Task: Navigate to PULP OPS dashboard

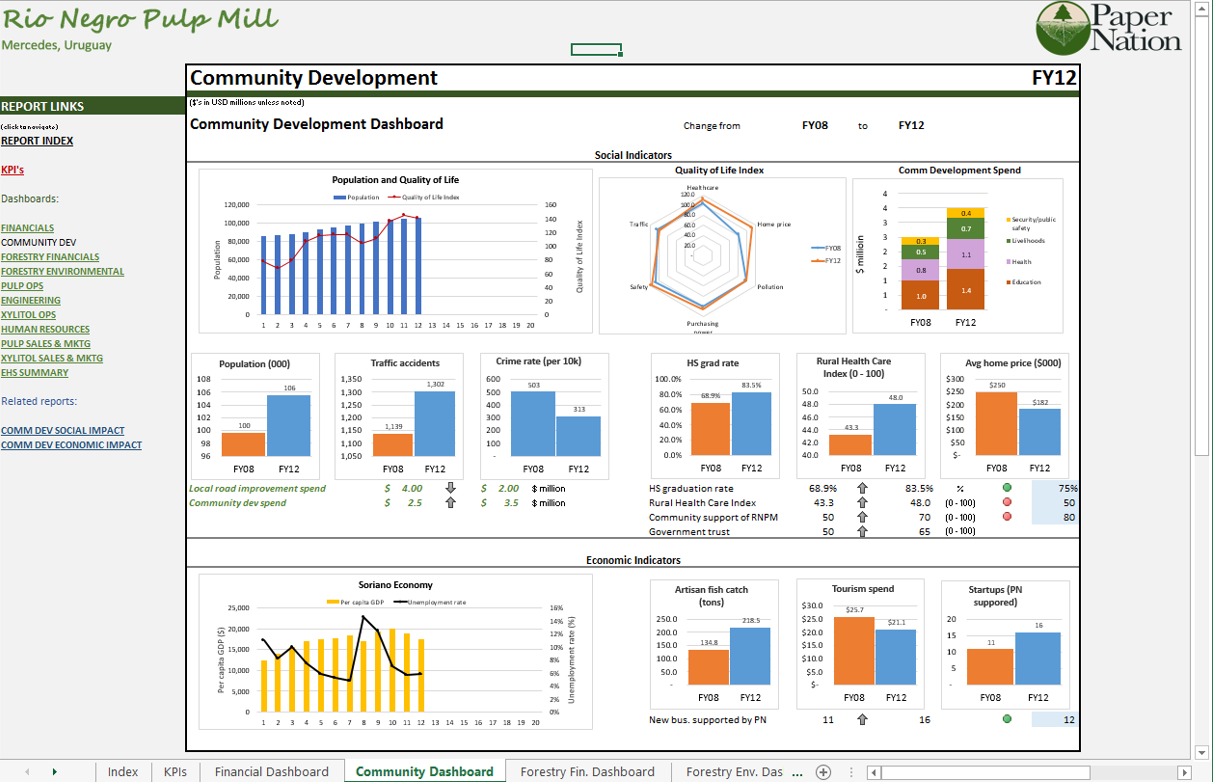Action: tap(22, 286)
